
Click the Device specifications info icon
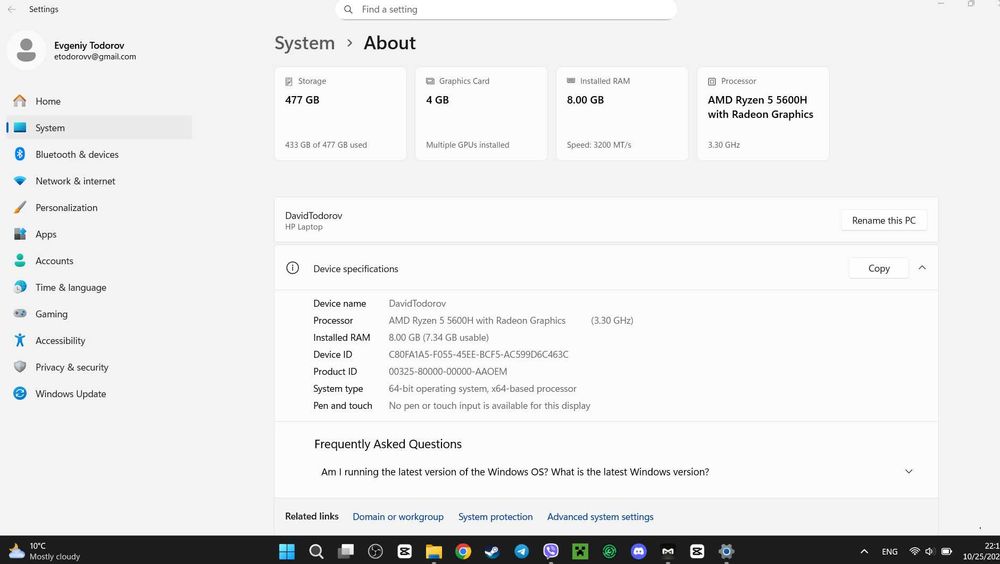(x=292, y=268)
